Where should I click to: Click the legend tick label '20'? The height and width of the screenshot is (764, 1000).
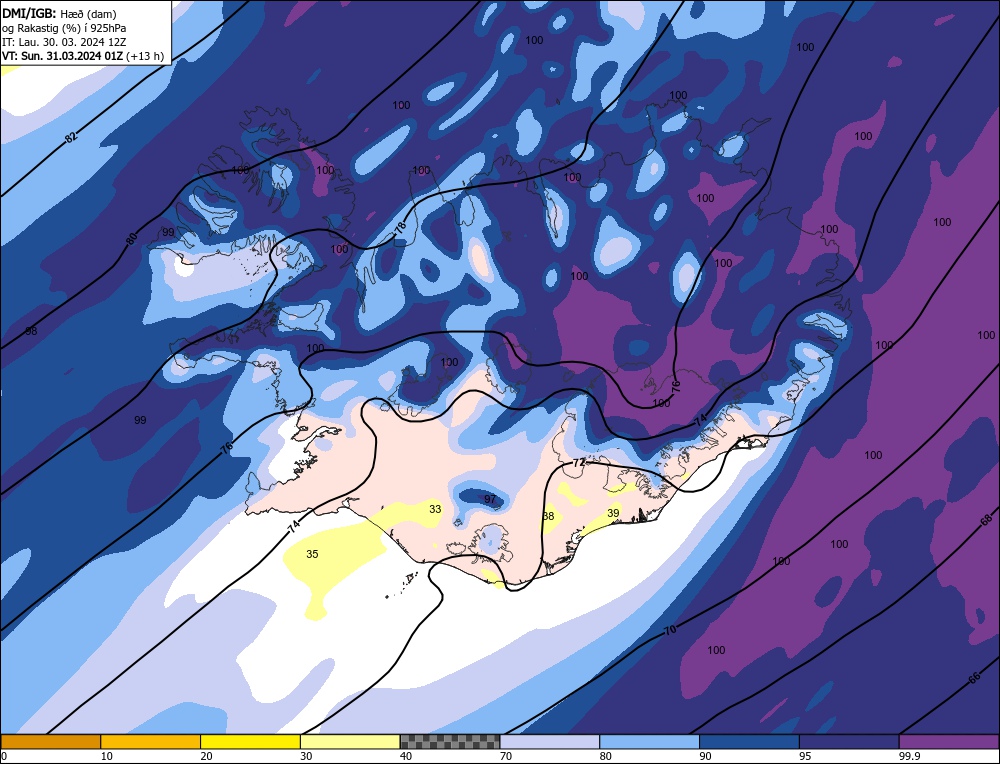(207, 756)
